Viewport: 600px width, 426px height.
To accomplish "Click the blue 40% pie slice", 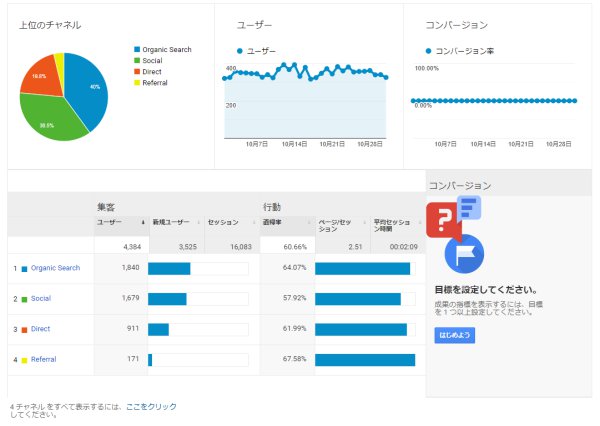I will [x=88, y=90].
